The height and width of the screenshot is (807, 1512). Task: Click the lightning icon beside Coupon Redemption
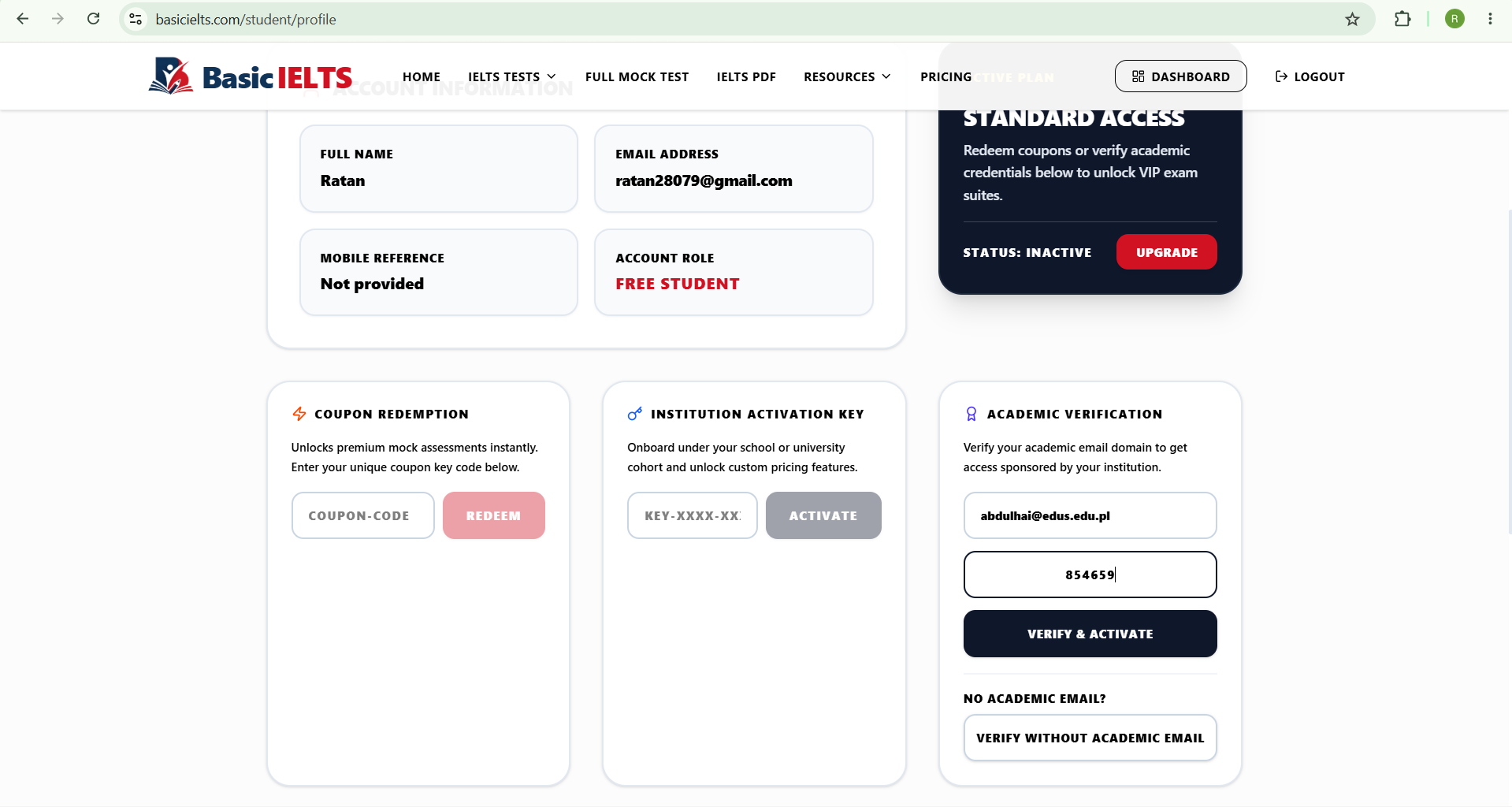tap(299, 414)
